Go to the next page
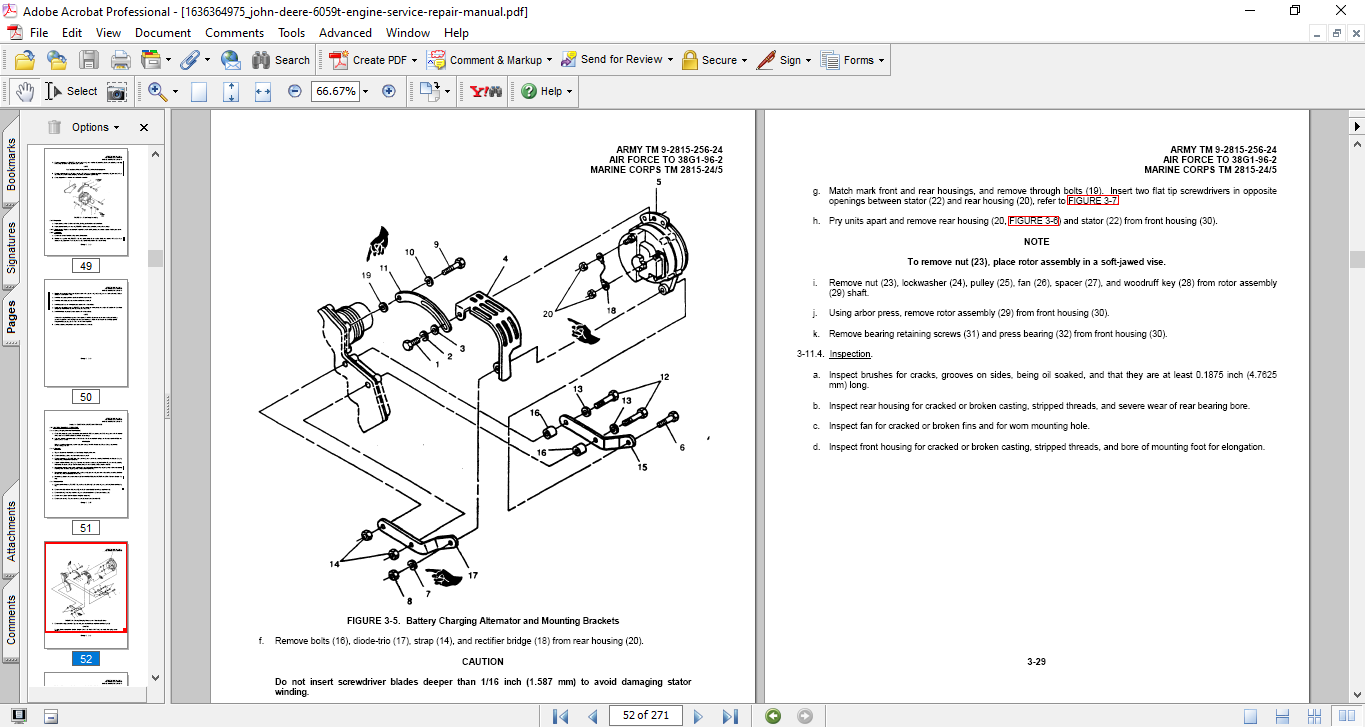 (697, 715)
